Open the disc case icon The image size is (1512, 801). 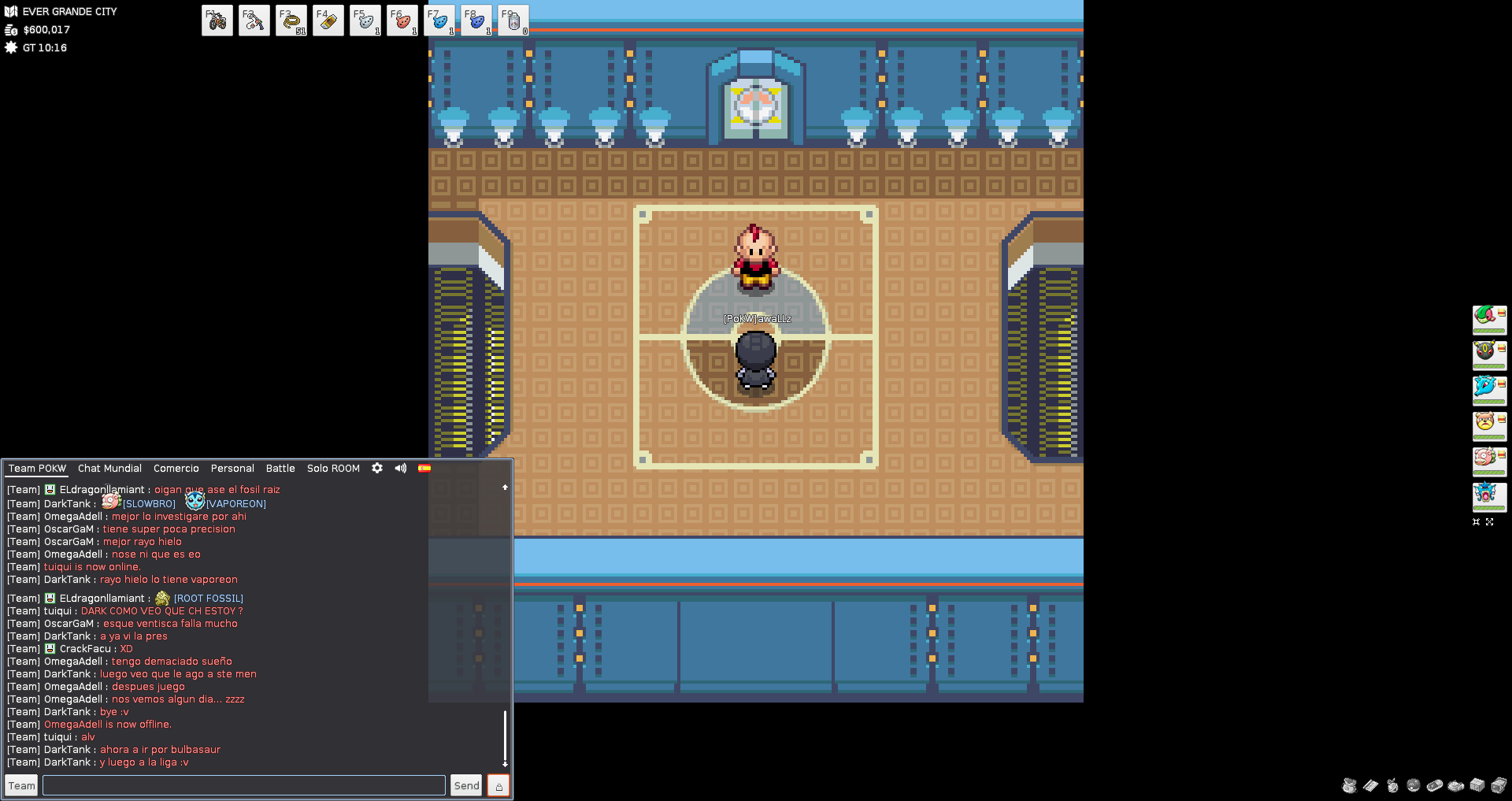[x=1456, y=785]
